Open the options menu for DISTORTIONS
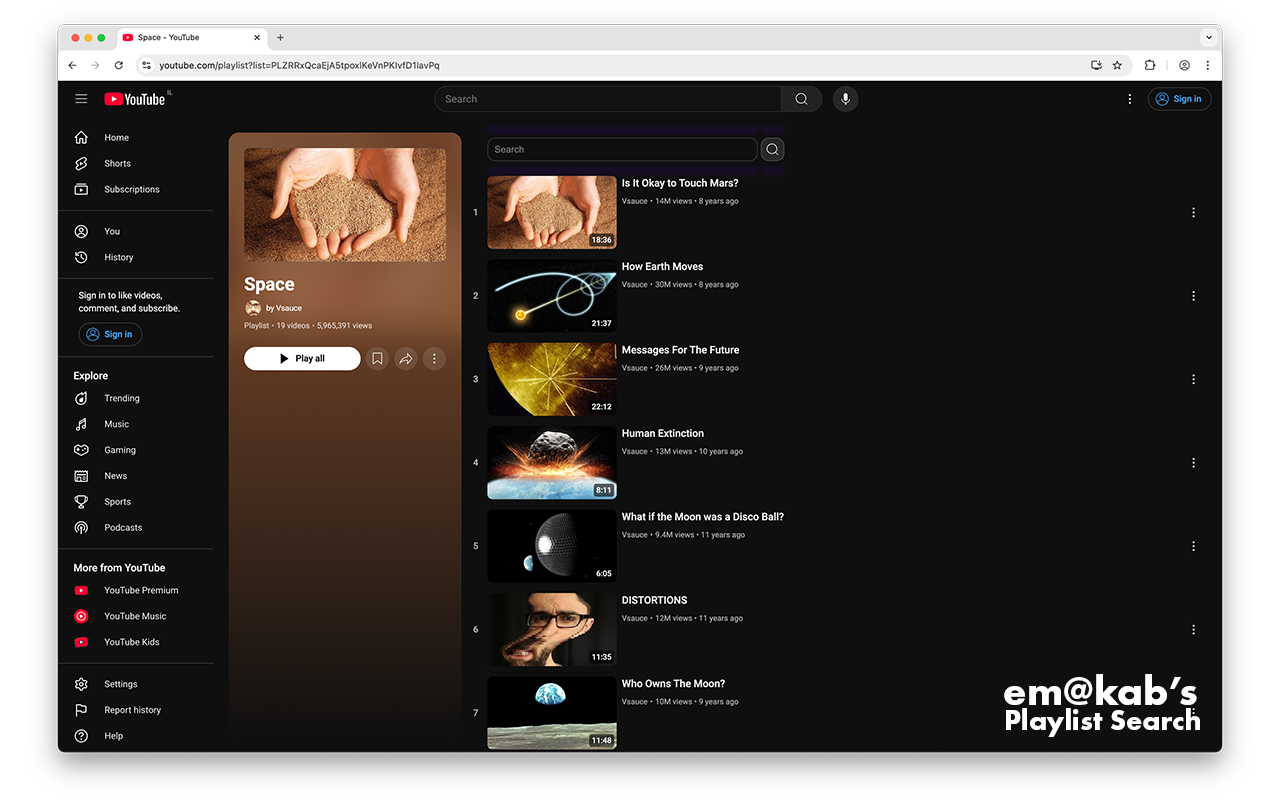Viewport: 1280px width, 800px height. coord(1193,630)
